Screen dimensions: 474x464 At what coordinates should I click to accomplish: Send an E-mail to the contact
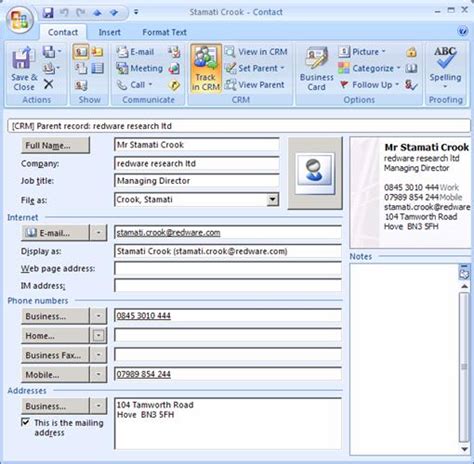click(x=135, y=52)
